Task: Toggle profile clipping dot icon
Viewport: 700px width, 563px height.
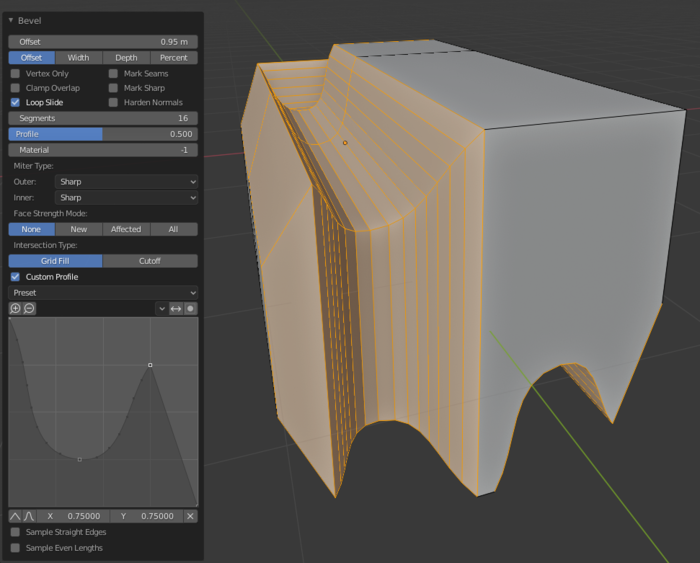Action: pos(190,309)
